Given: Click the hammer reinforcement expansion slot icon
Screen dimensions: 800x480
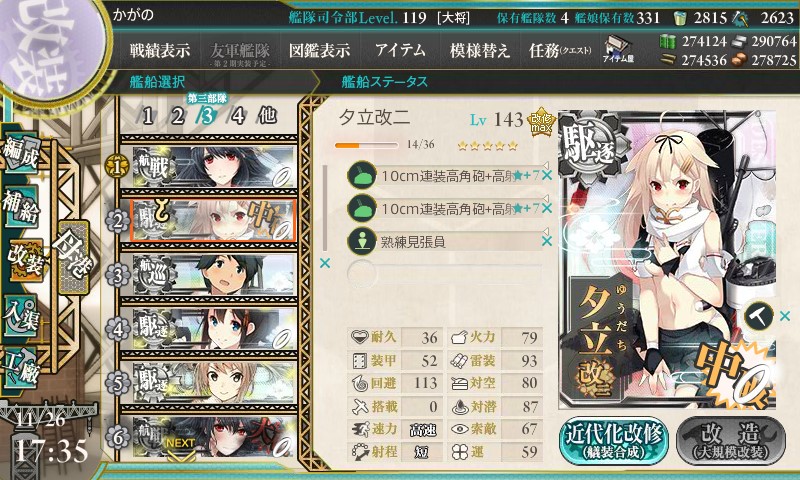Looking at the screenshot, I should point(758,316).
